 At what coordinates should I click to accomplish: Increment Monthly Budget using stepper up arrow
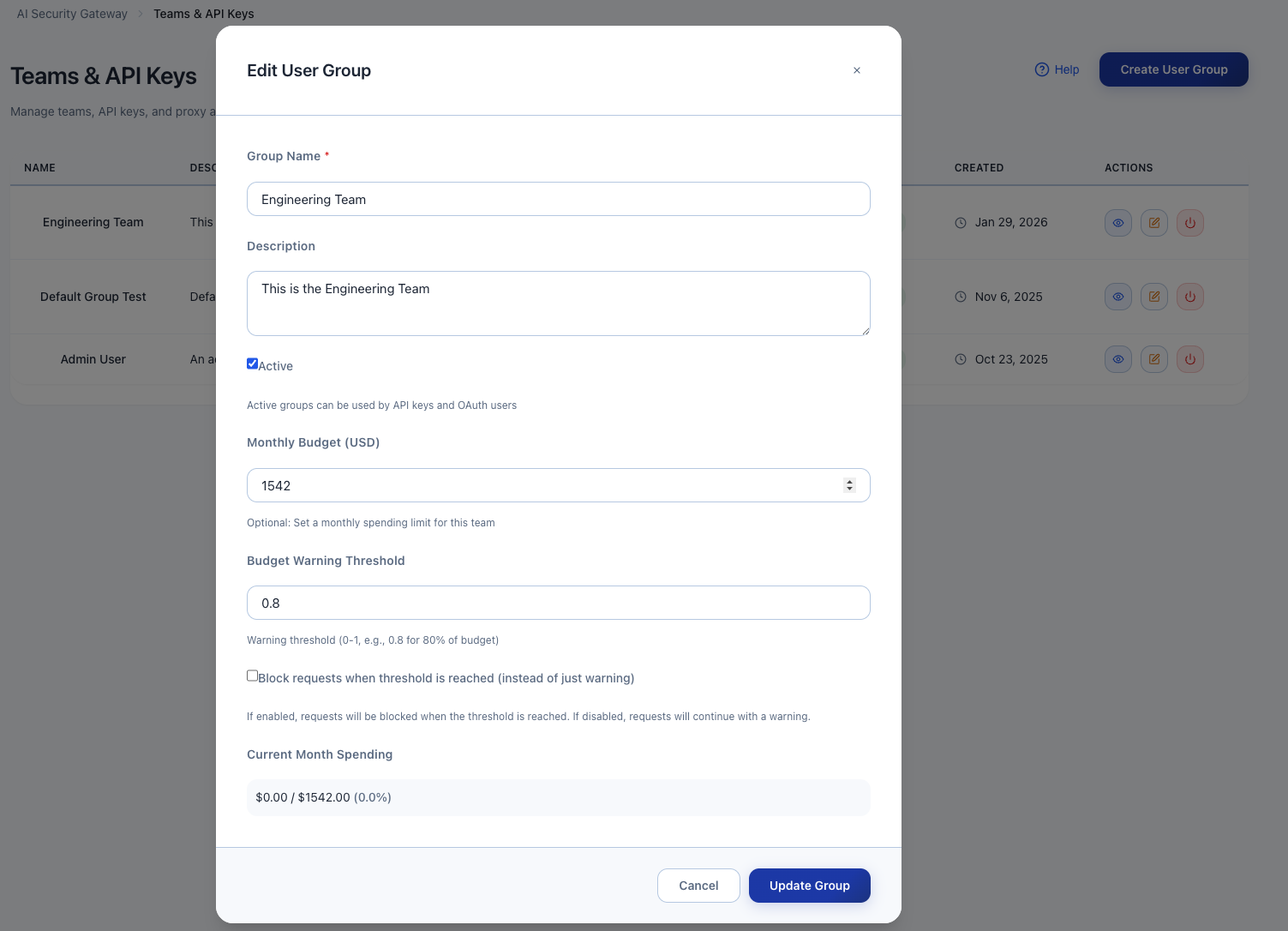[x=849, y=481]
